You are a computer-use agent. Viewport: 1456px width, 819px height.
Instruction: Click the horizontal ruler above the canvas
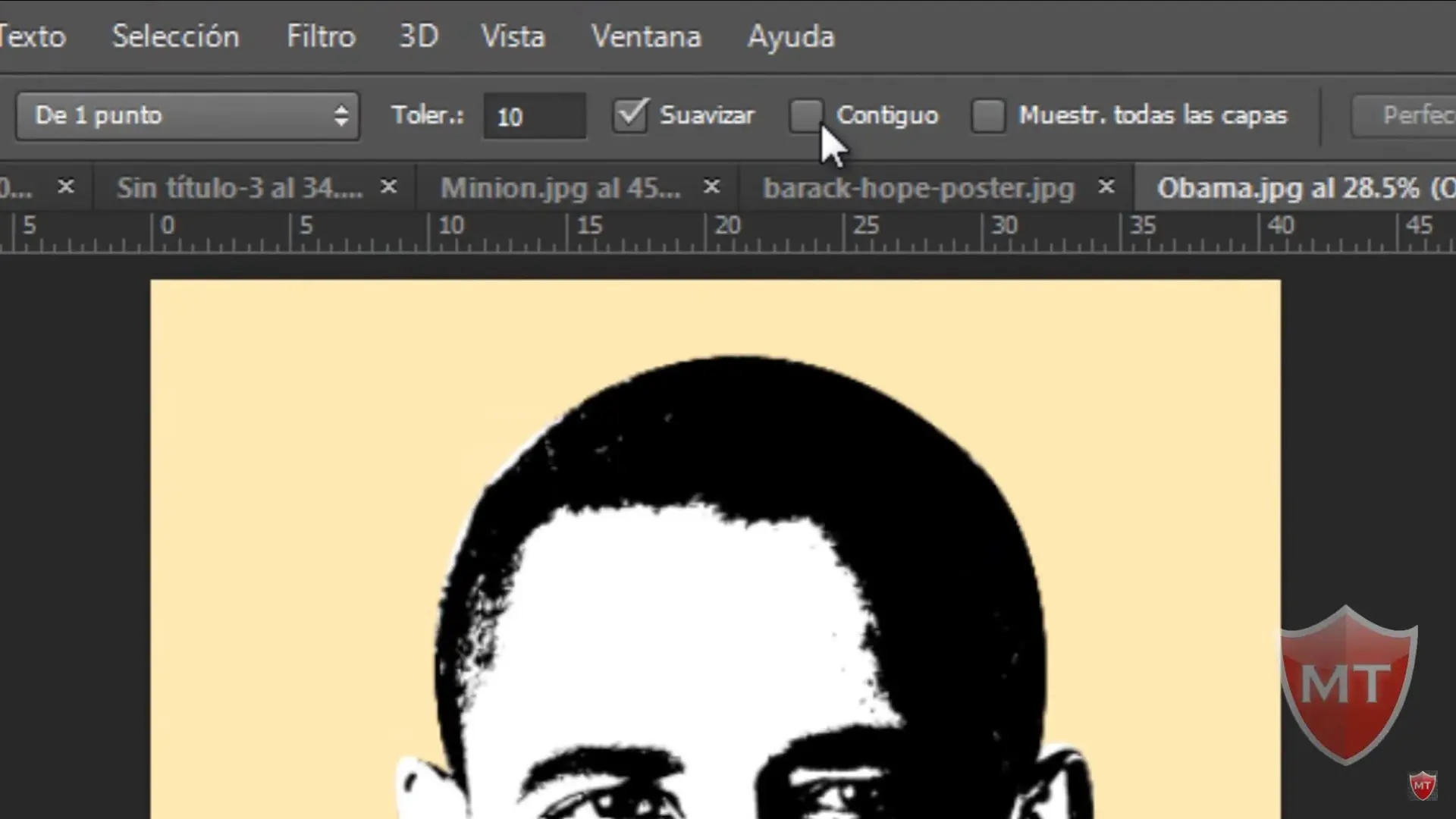[728, 232]
